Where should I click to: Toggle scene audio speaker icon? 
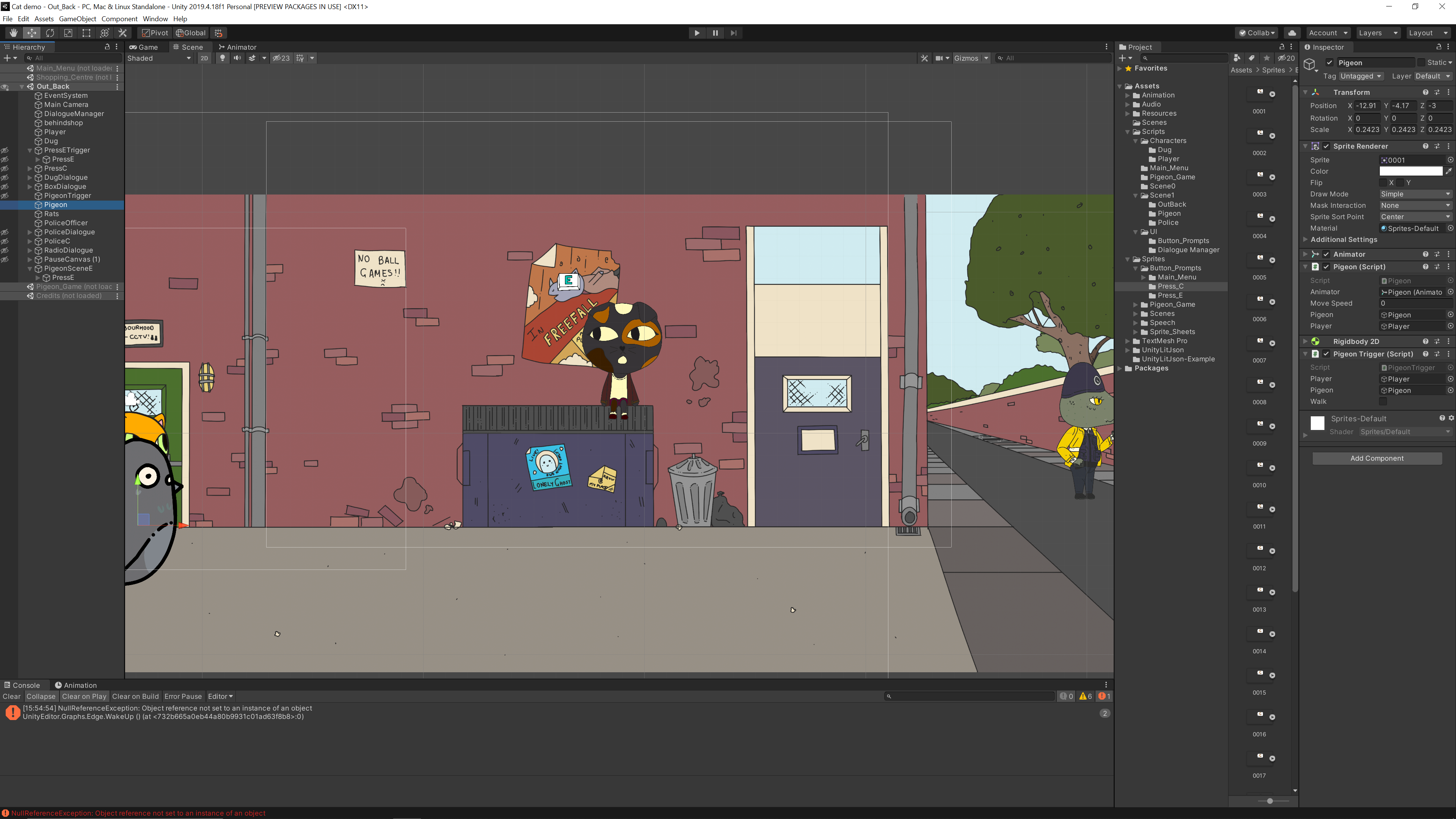click(x=237, y=58)
